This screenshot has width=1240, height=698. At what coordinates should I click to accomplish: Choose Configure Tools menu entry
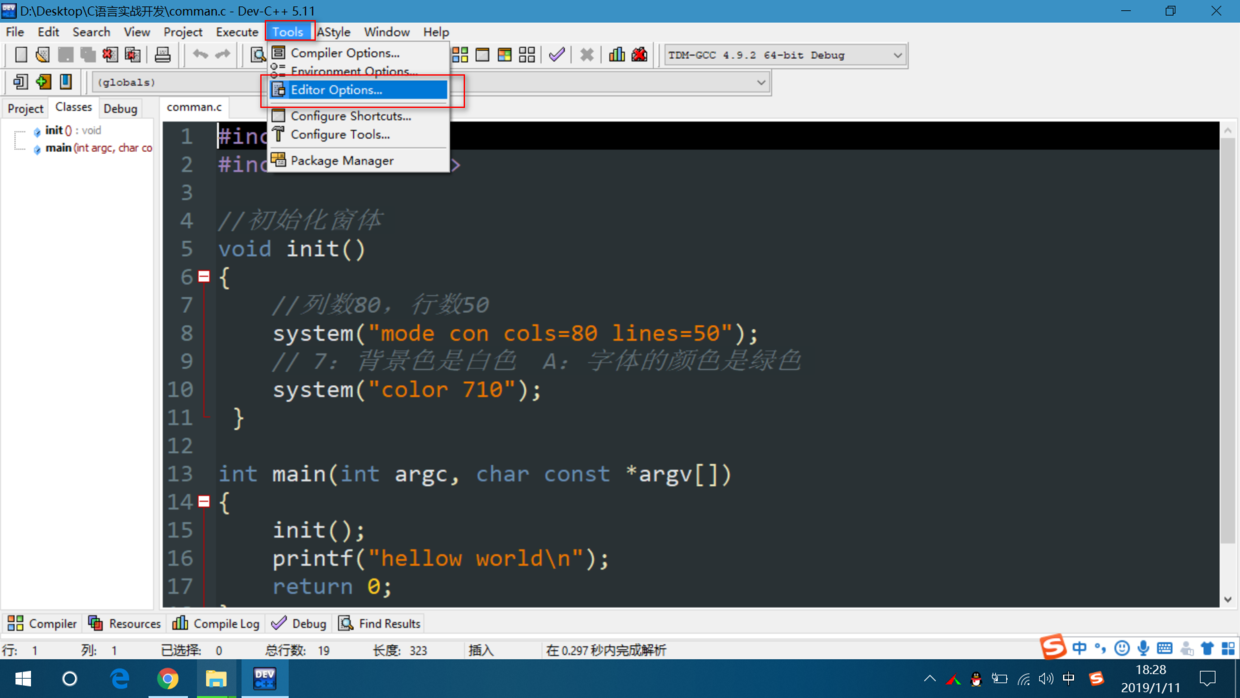[x=358, y=134]
